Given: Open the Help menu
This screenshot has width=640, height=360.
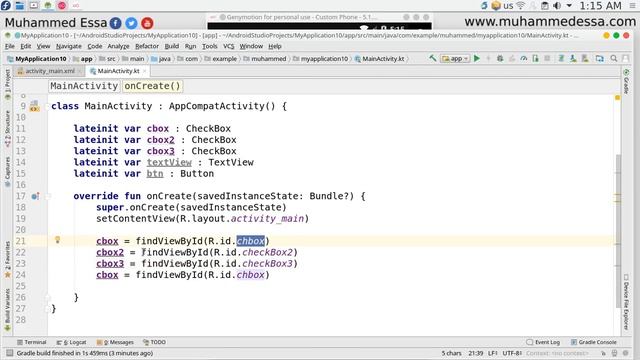Looking at the screenshot, I should click(275, 46).
